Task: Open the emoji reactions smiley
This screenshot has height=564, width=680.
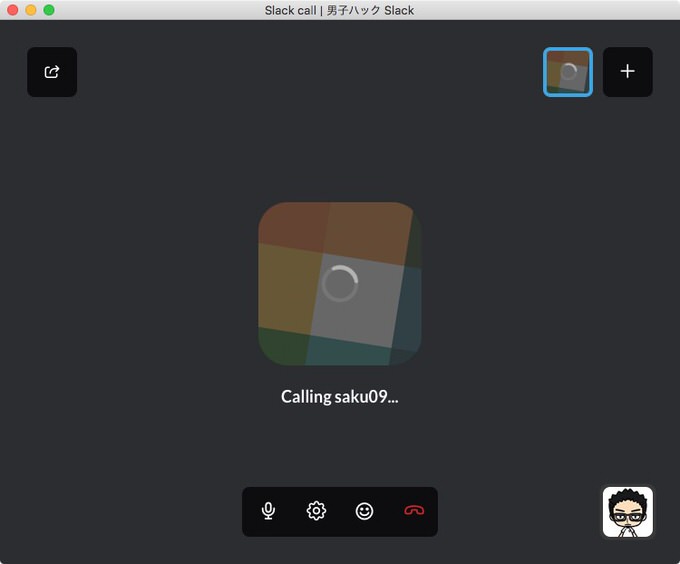Action: pyautogui.click(x=364, y=511)
